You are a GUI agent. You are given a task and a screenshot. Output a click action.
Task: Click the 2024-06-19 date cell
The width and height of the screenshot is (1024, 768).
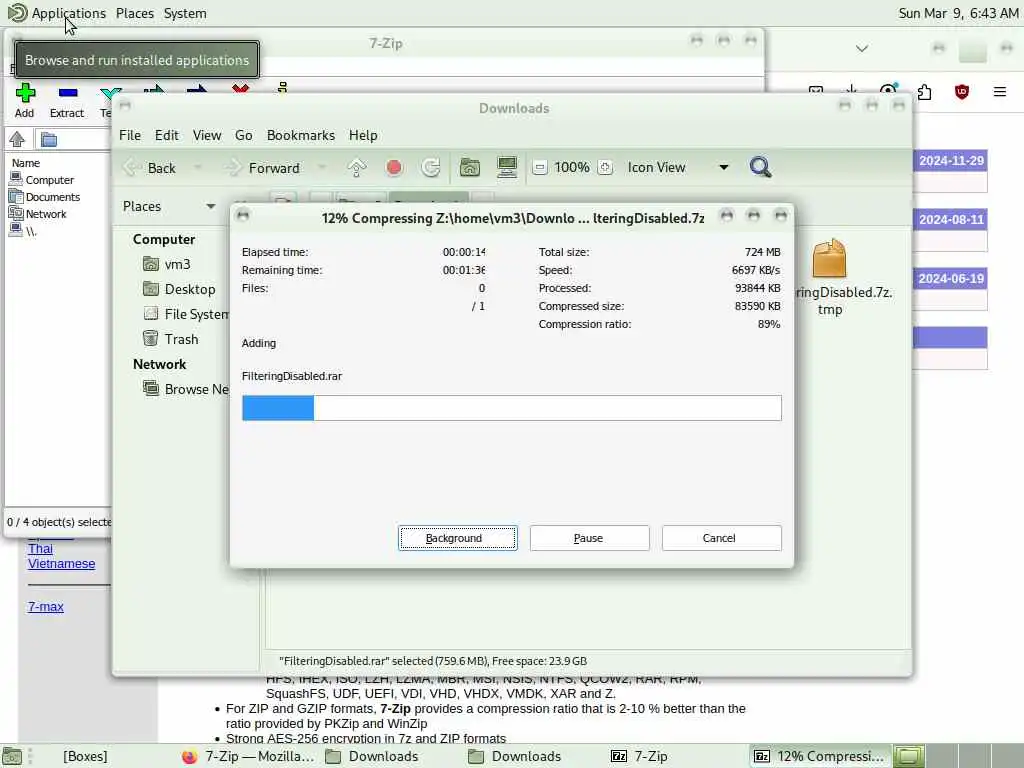pyautogui.click(x=951, y=278)
